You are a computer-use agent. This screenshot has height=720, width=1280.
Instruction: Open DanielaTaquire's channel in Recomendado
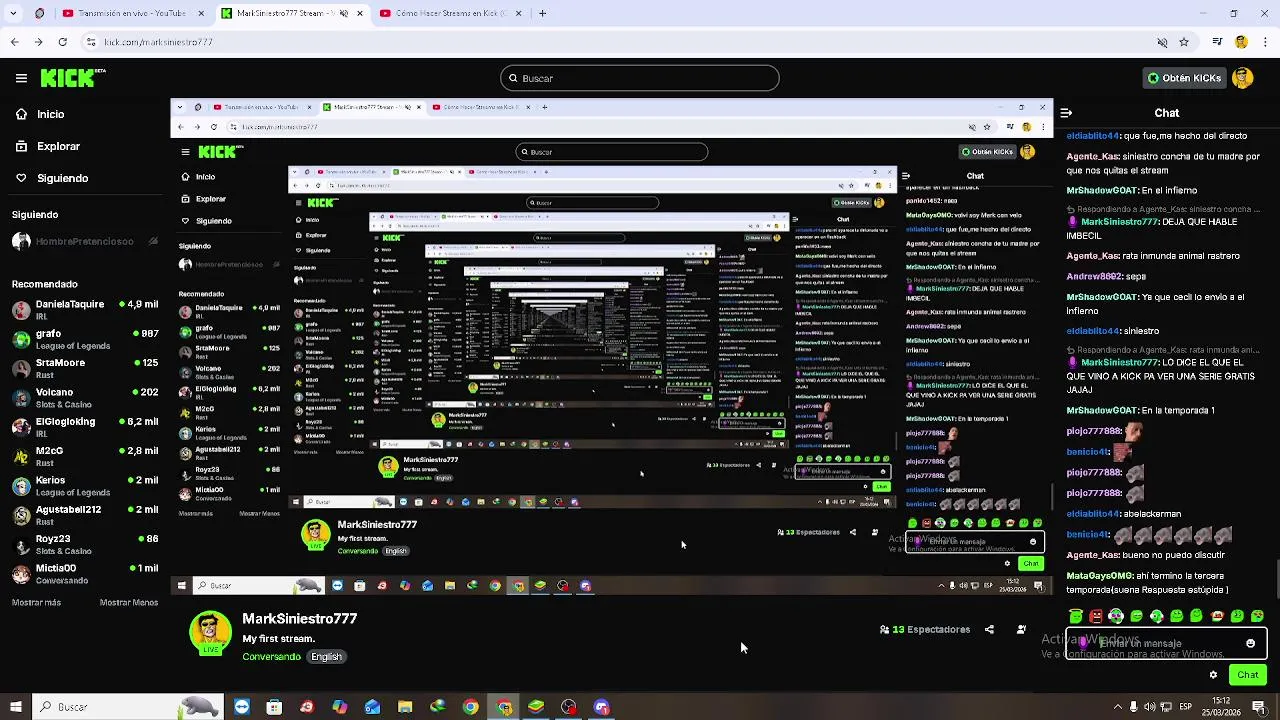85,309
